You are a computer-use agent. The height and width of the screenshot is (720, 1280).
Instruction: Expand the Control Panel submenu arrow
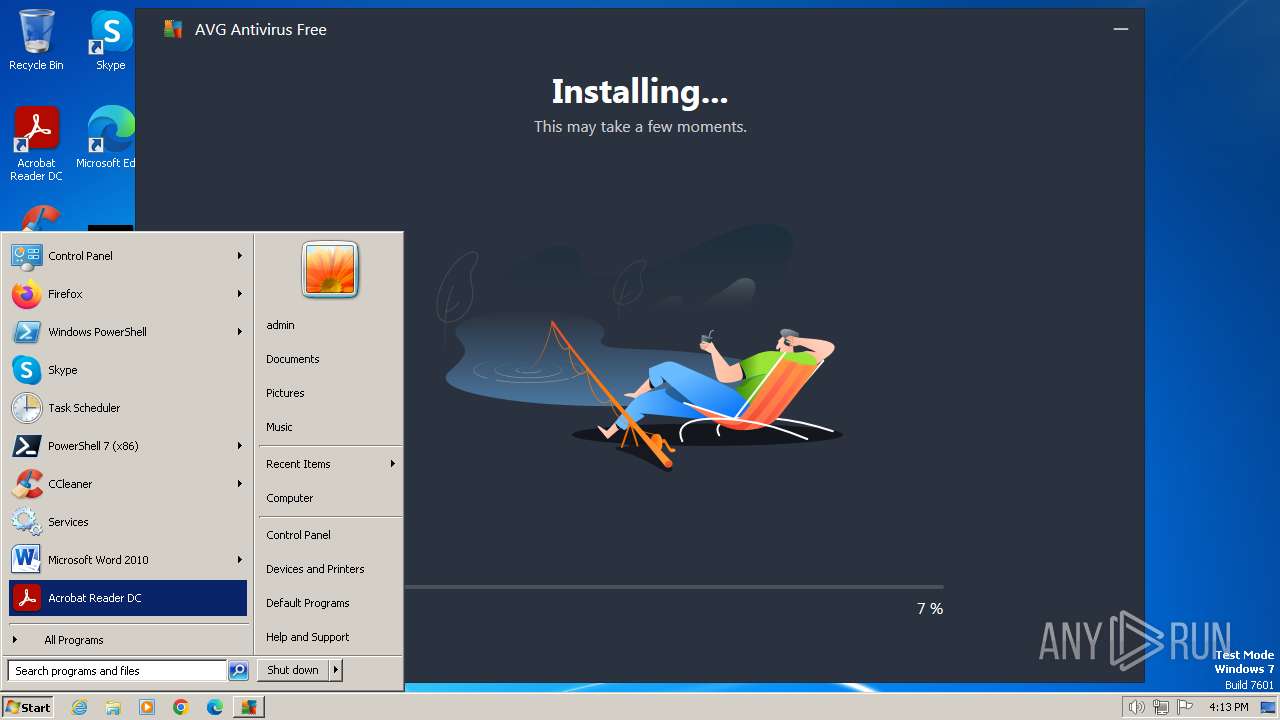[x=240, y=256]
